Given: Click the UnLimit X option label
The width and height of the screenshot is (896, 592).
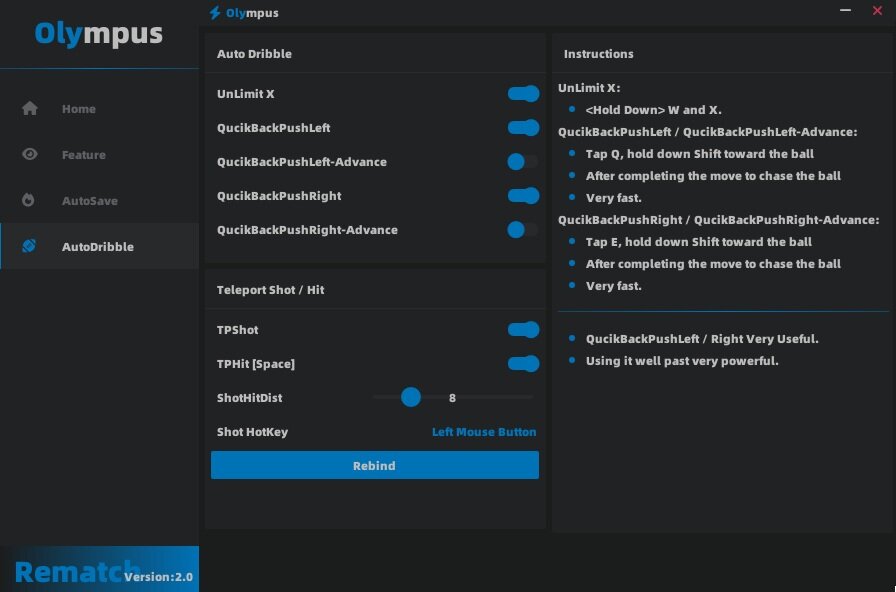Looking at the screenshot, I should pyautogui.click(x=246, y=94).
